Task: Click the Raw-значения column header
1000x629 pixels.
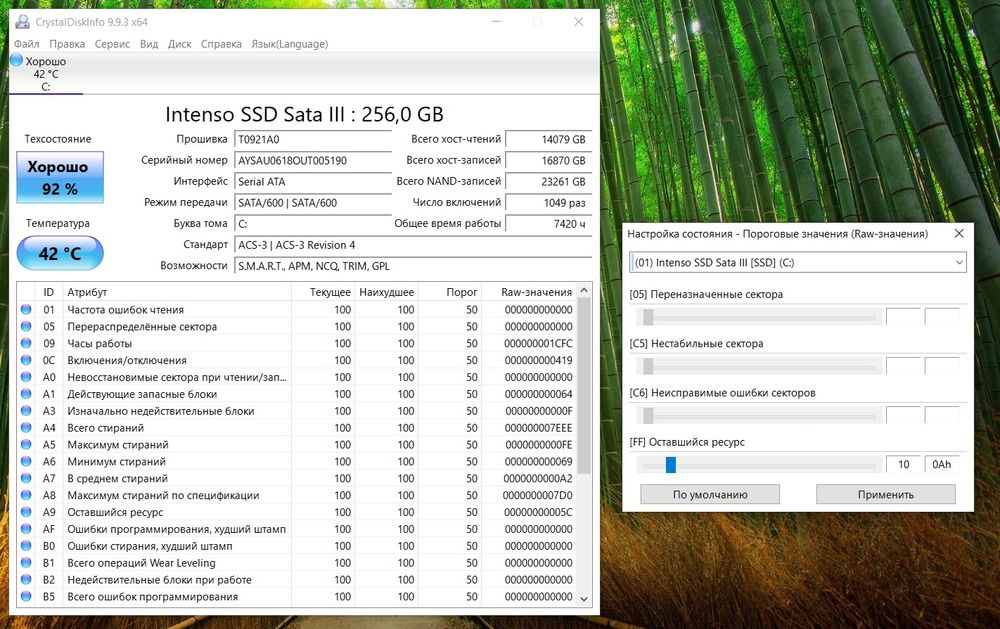Action: (x=530, y=292)
